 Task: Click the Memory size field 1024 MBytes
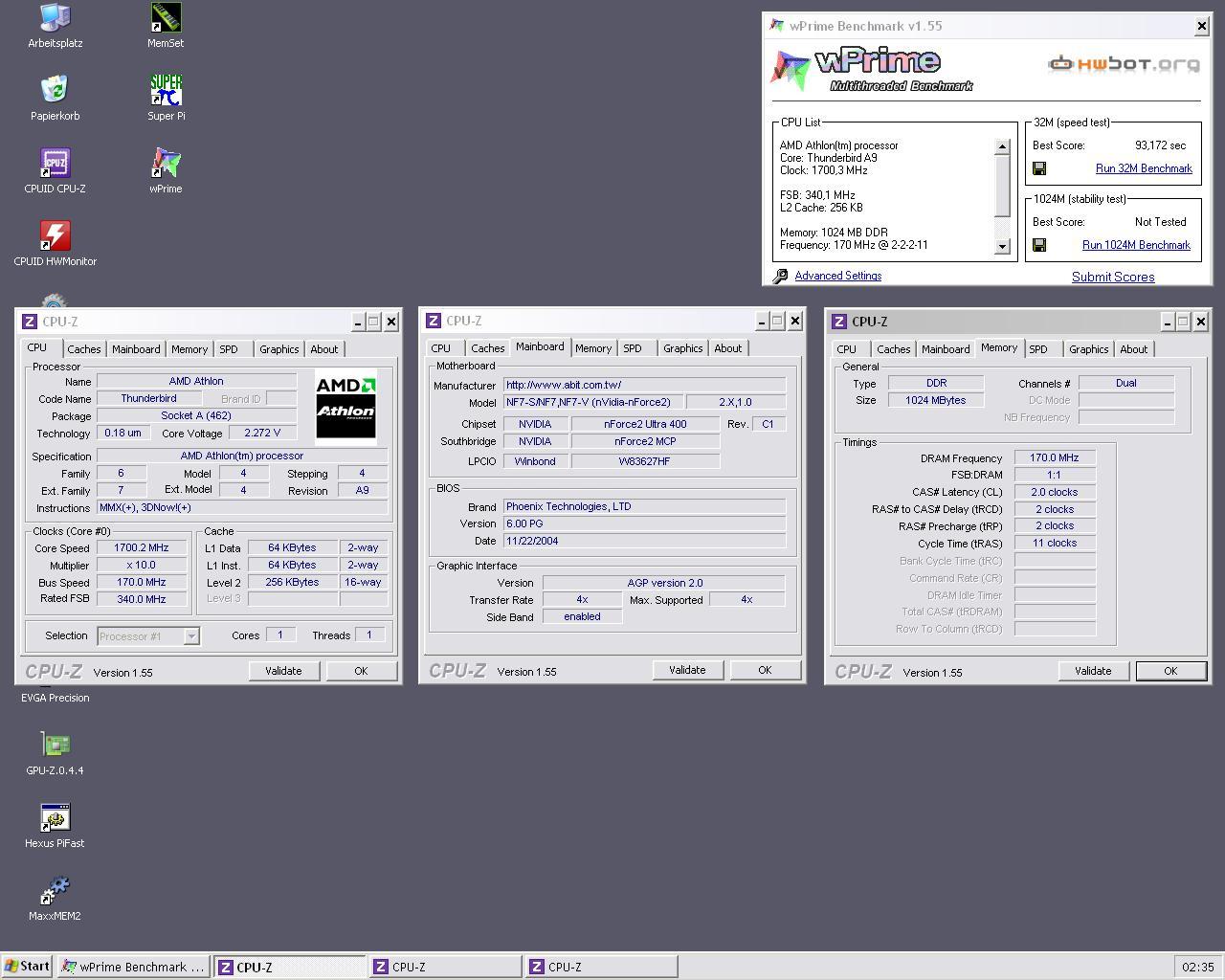[936, 400]
